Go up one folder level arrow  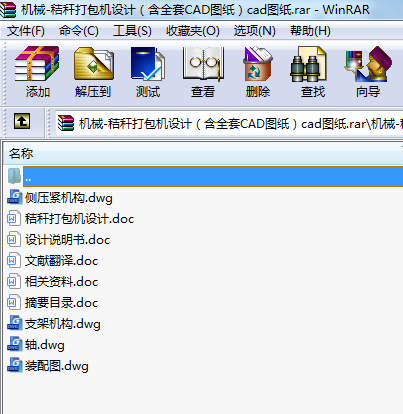pyautogui.click(x=22, y=121)
